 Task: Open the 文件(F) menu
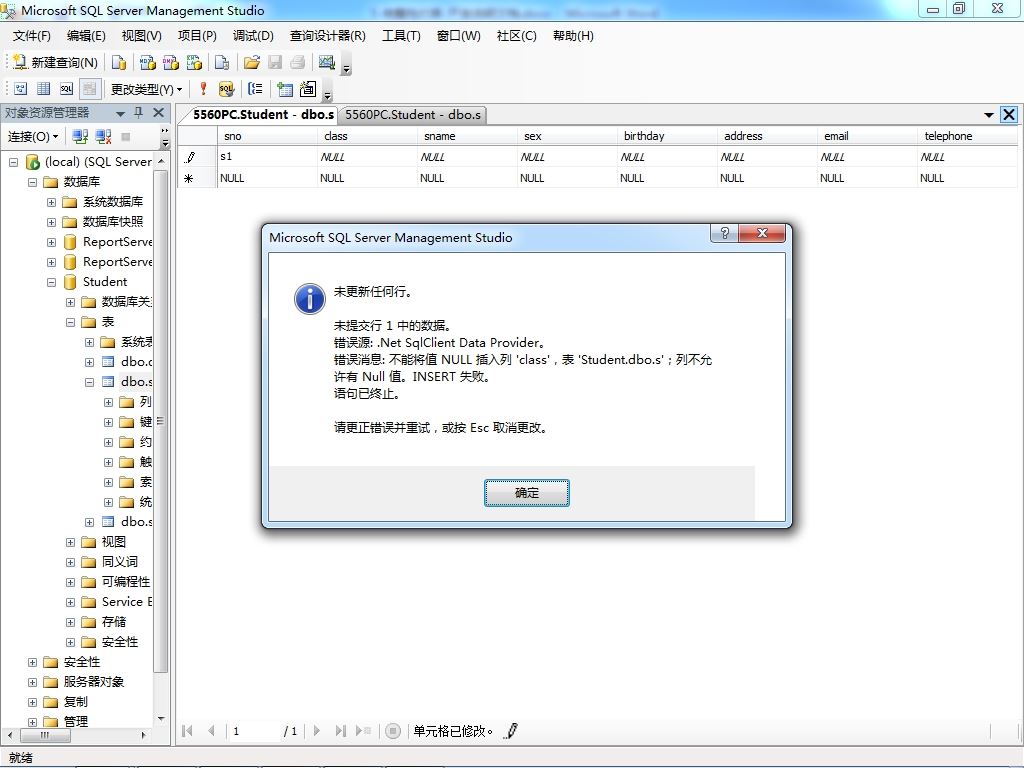click(31, 36)
